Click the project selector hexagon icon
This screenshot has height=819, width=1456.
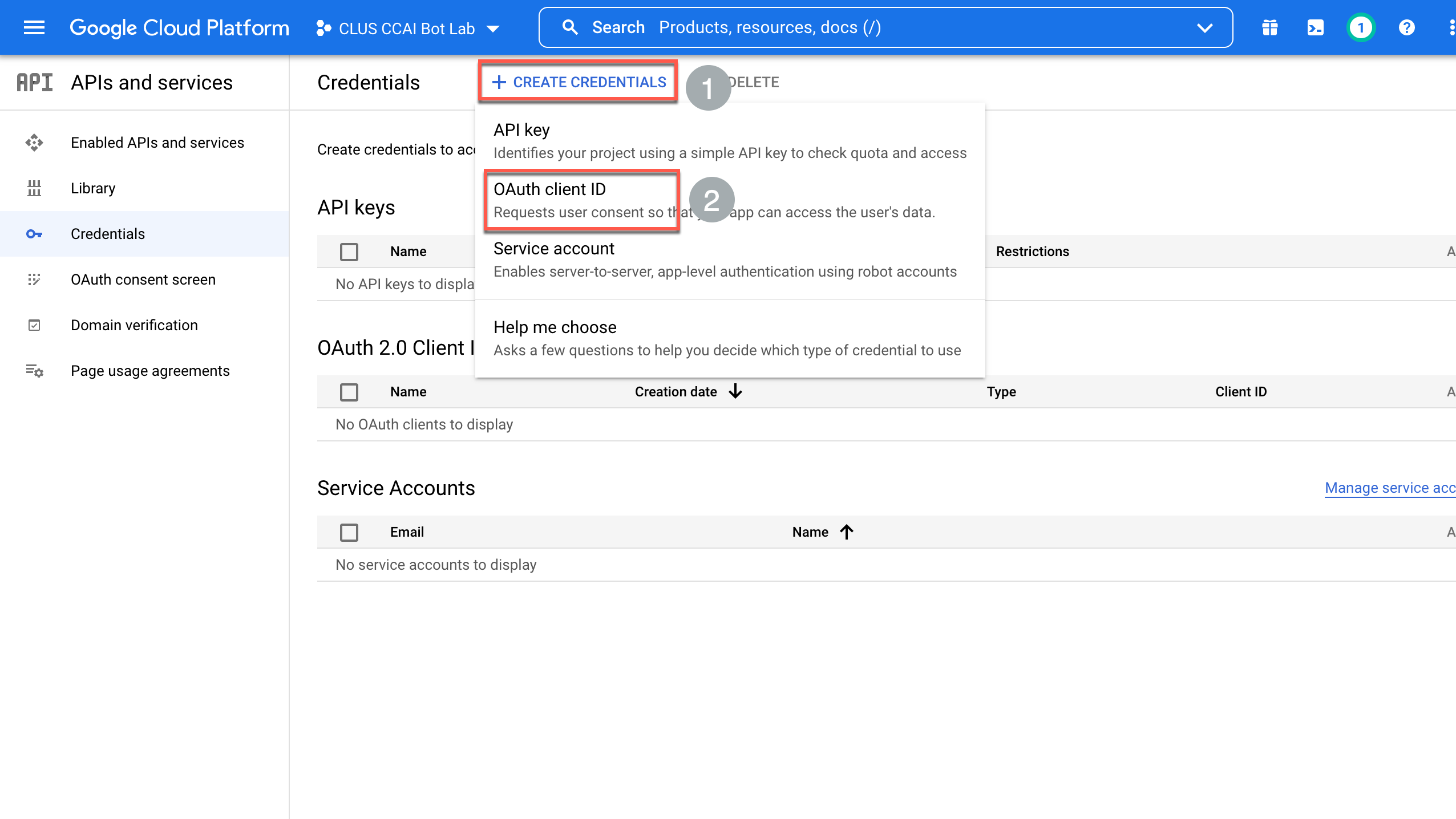tap(323, 28)
